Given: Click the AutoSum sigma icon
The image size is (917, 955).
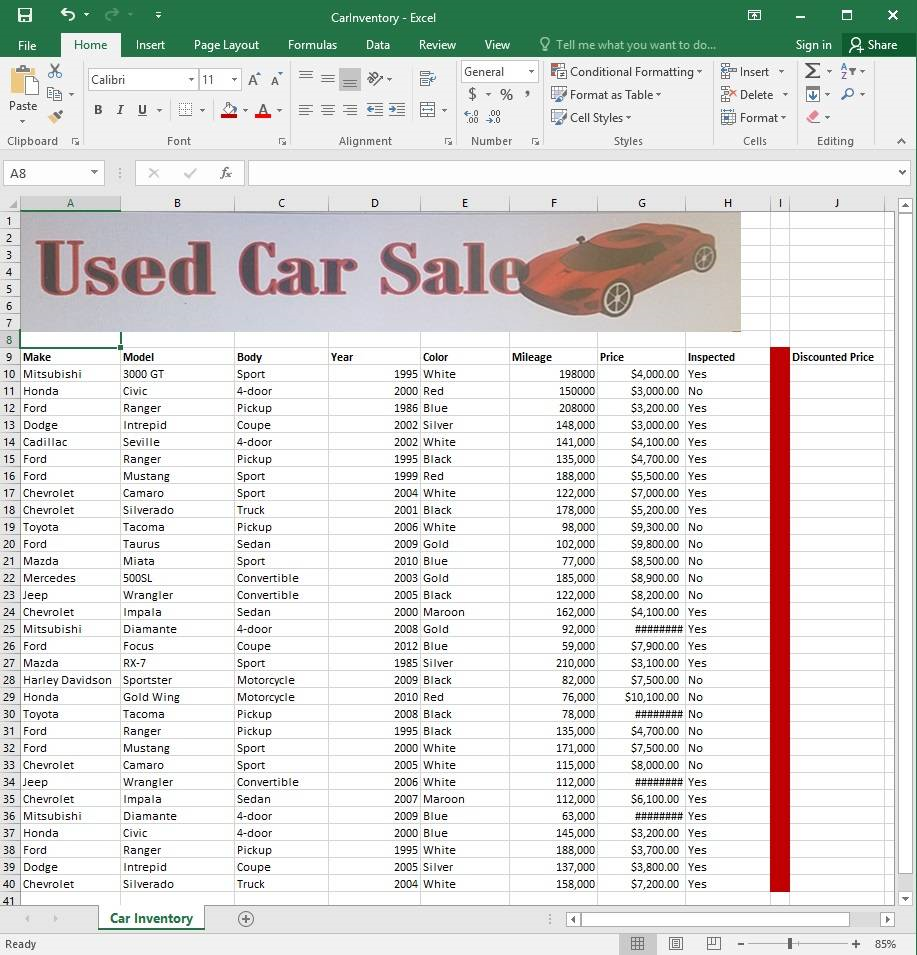Looking at the screenshot, I should [x=812, y=71].
